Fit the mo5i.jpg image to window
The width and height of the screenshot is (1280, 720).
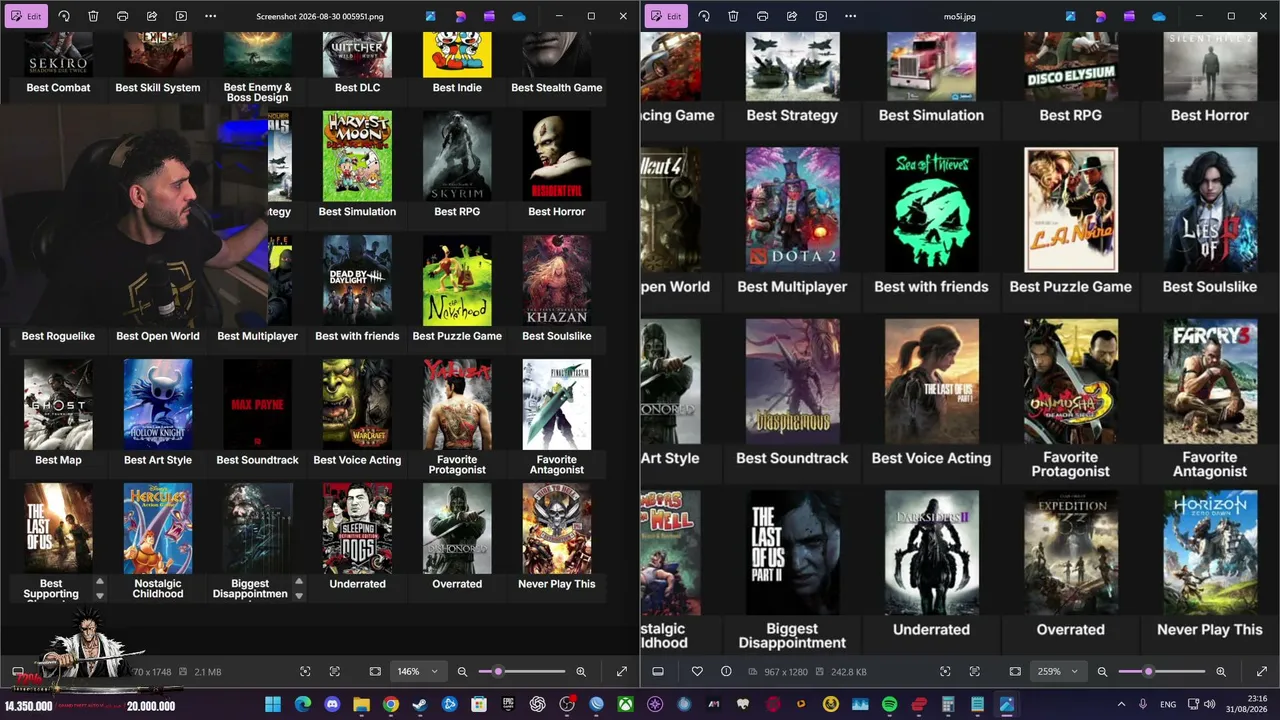(x=1015, y=672)
